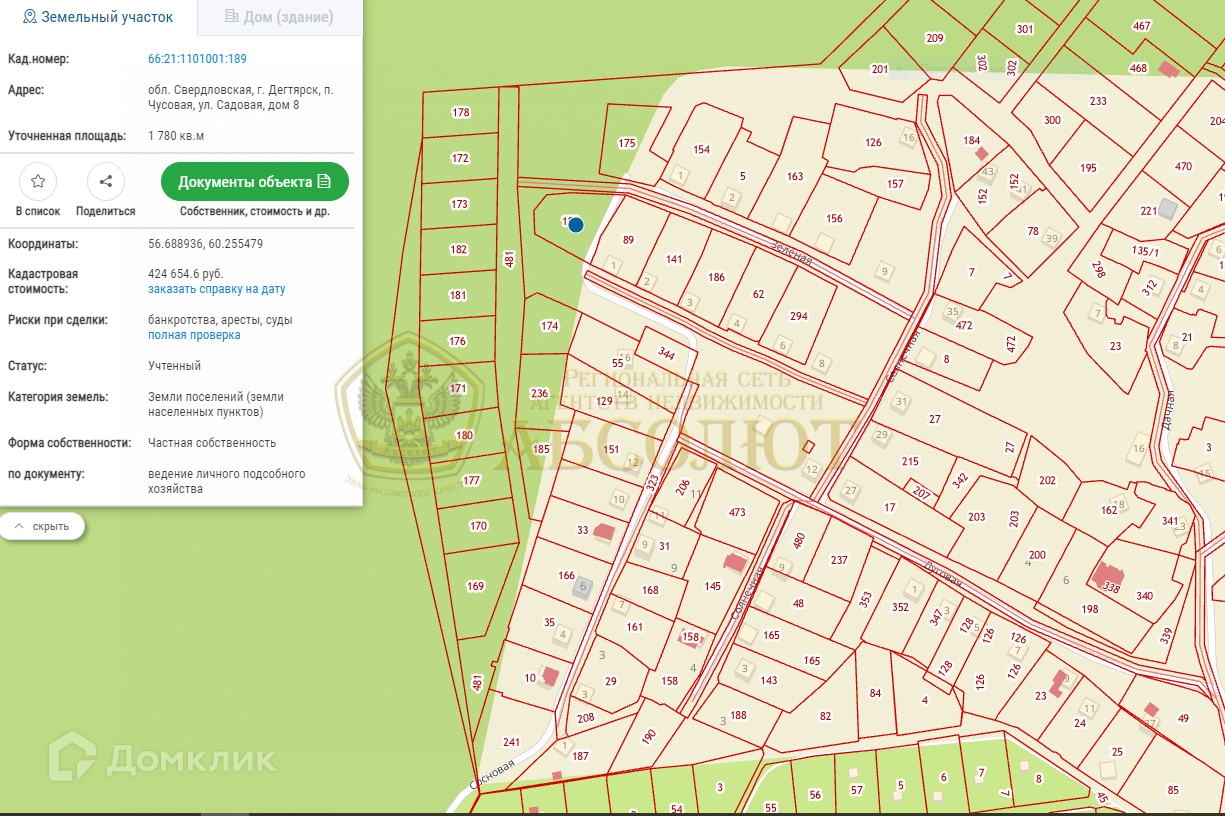This screenshot has height=816, width=1225.
Task: Click parcel 300 on the map
Action: [x=1052, y=120]
